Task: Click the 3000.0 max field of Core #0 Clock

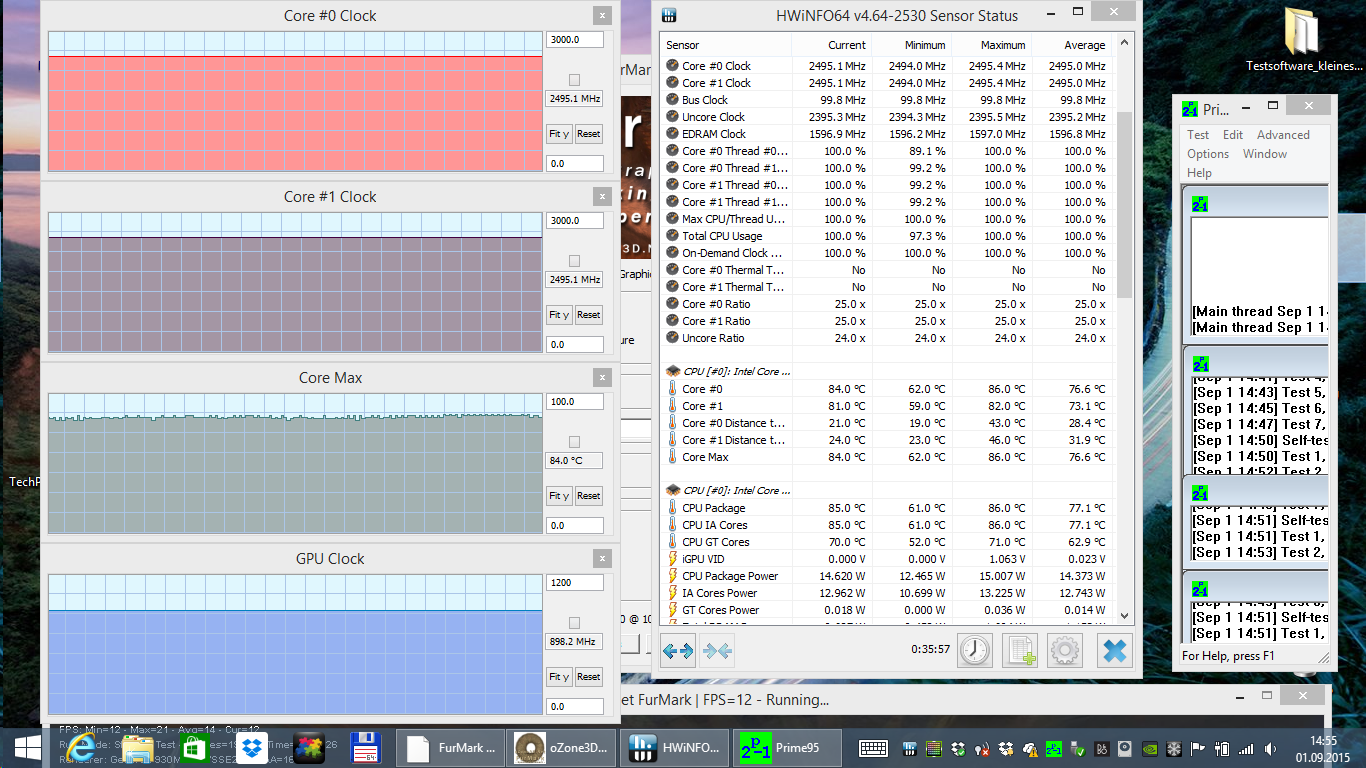Action: (x=575, y=40)
